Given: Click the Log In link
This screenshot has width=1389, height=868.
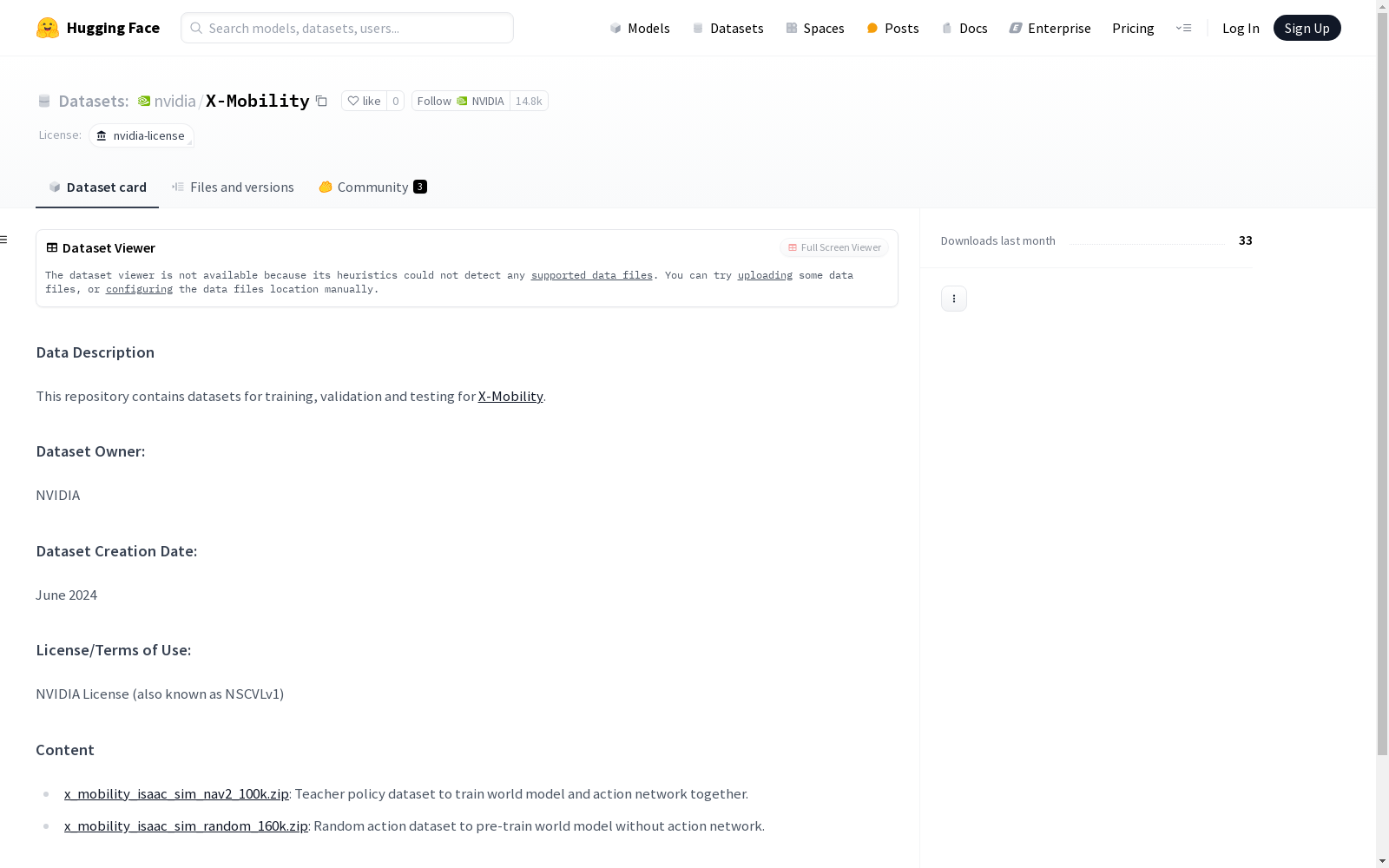Looking at the screenshot, I should pyautogui.click(x=1241, y=28).
